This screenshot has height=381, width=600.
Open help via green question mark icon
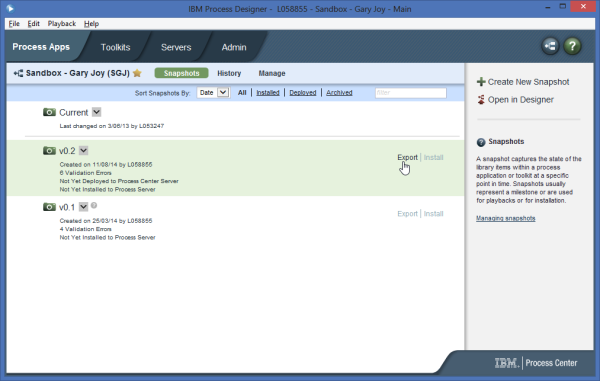[x=572, y=46]
